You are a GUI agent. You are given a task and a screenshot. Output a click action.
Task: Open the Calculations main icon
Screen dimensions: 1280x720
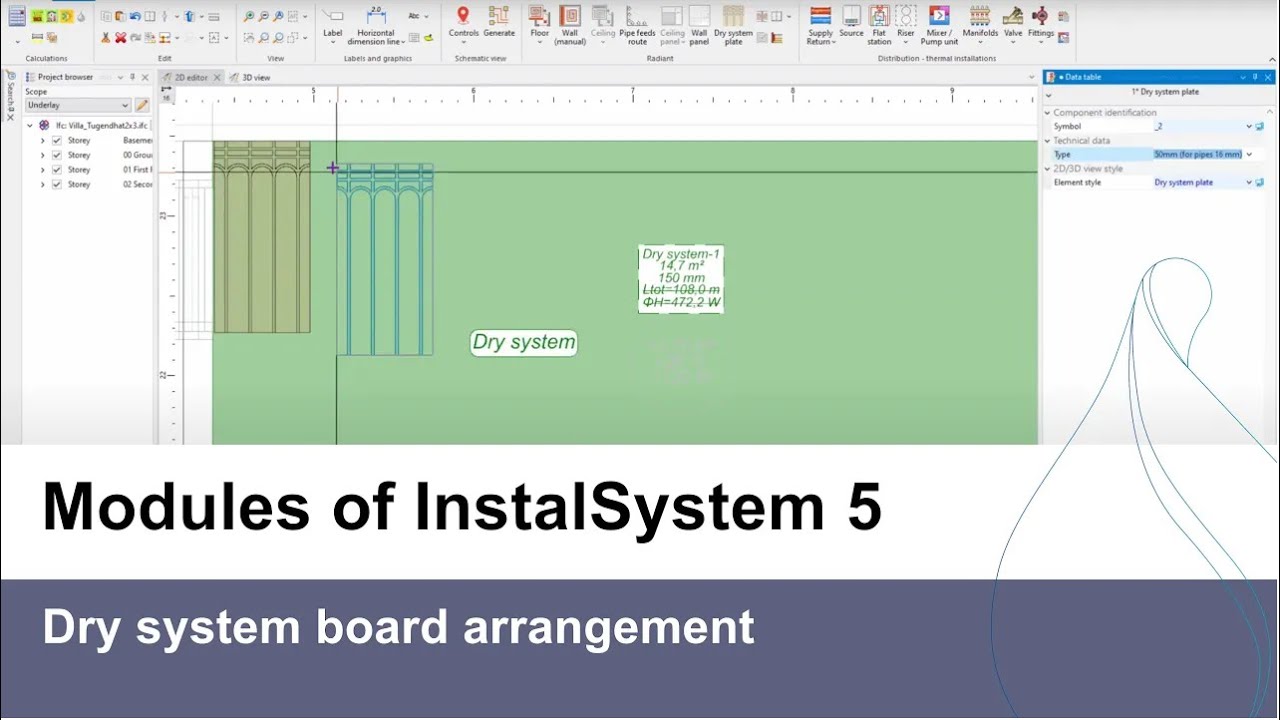pos(17,16)
